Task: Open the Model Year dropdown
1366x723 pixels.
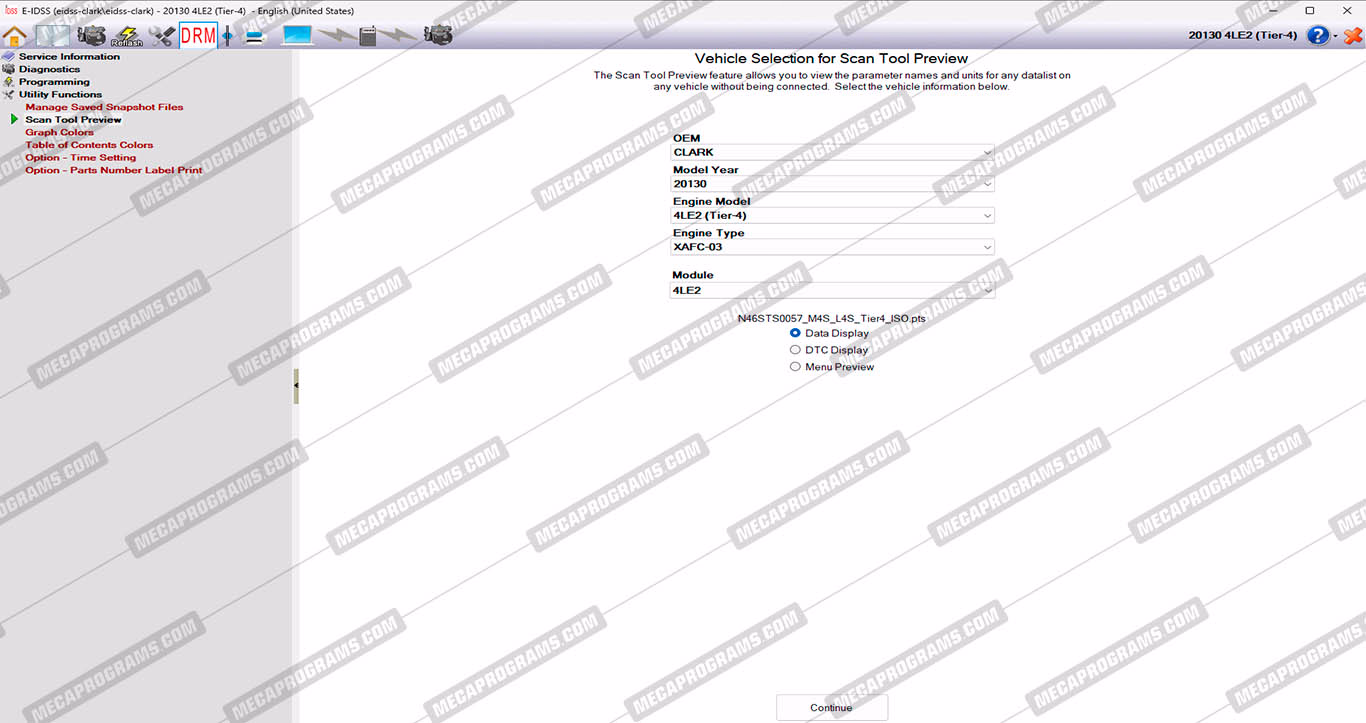Action: [x=833, y=184]
